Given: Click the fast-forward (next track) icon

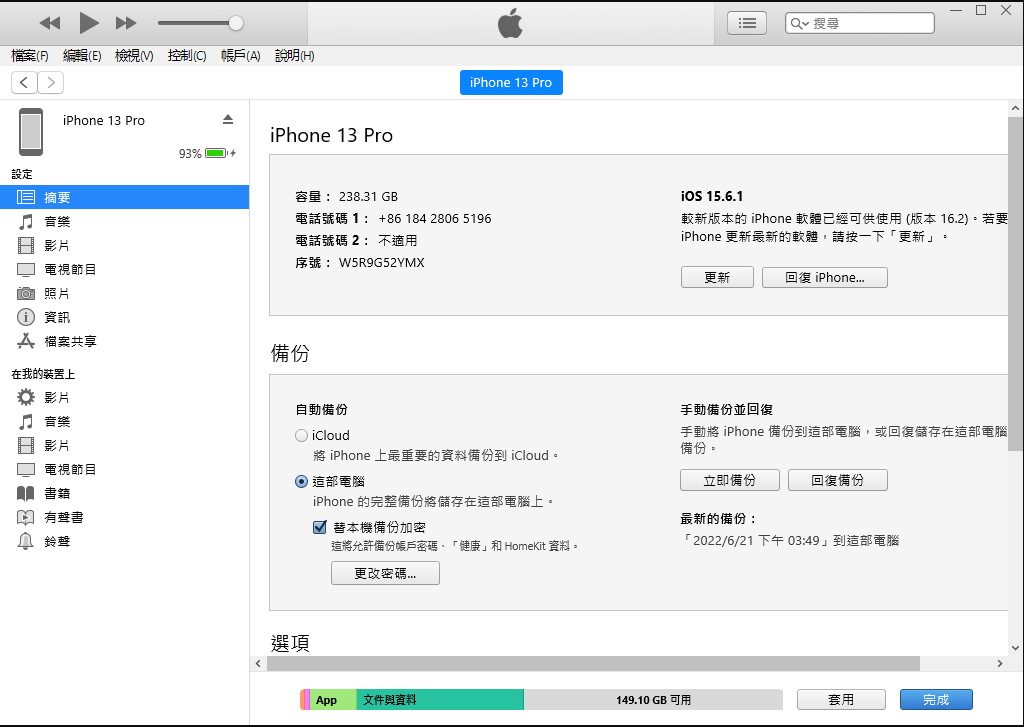Looking at the screenshot, I should 126,22.
